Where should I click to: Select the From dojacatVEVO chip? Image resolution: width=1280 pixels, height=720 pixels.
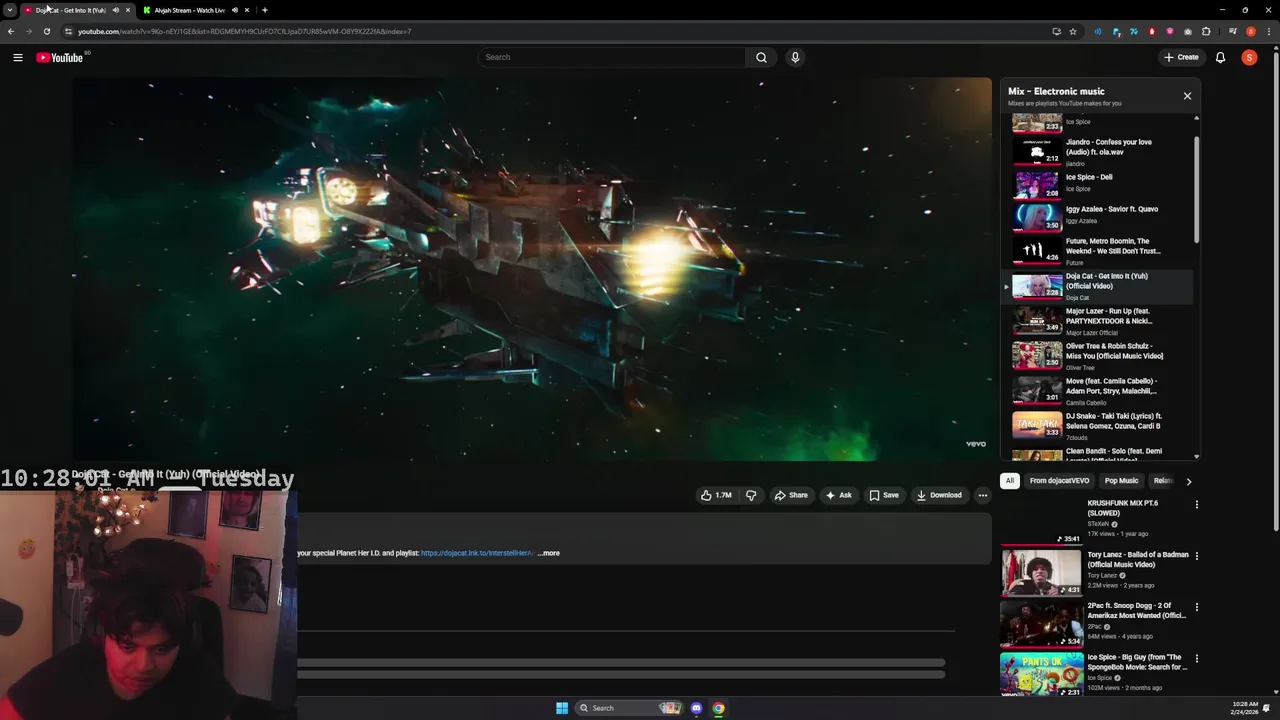[x=1059, y=481]
